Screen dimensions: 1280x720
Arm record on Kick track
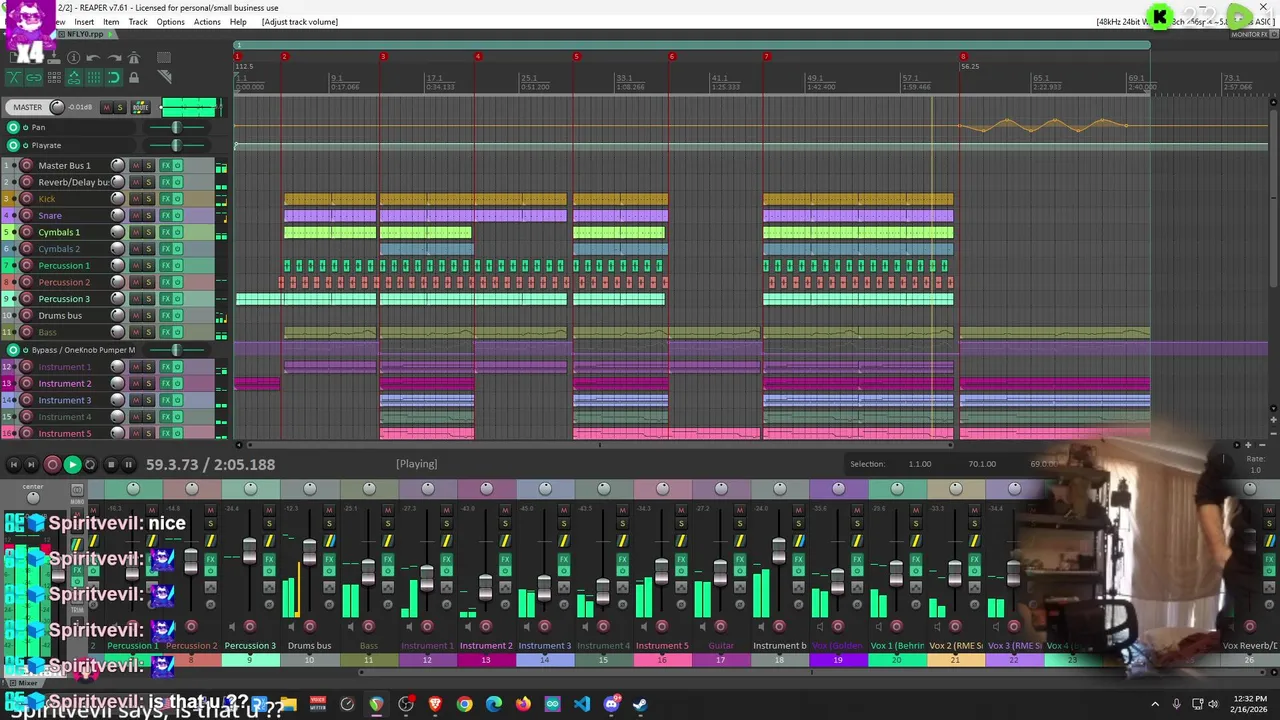[x=27, y=199]
